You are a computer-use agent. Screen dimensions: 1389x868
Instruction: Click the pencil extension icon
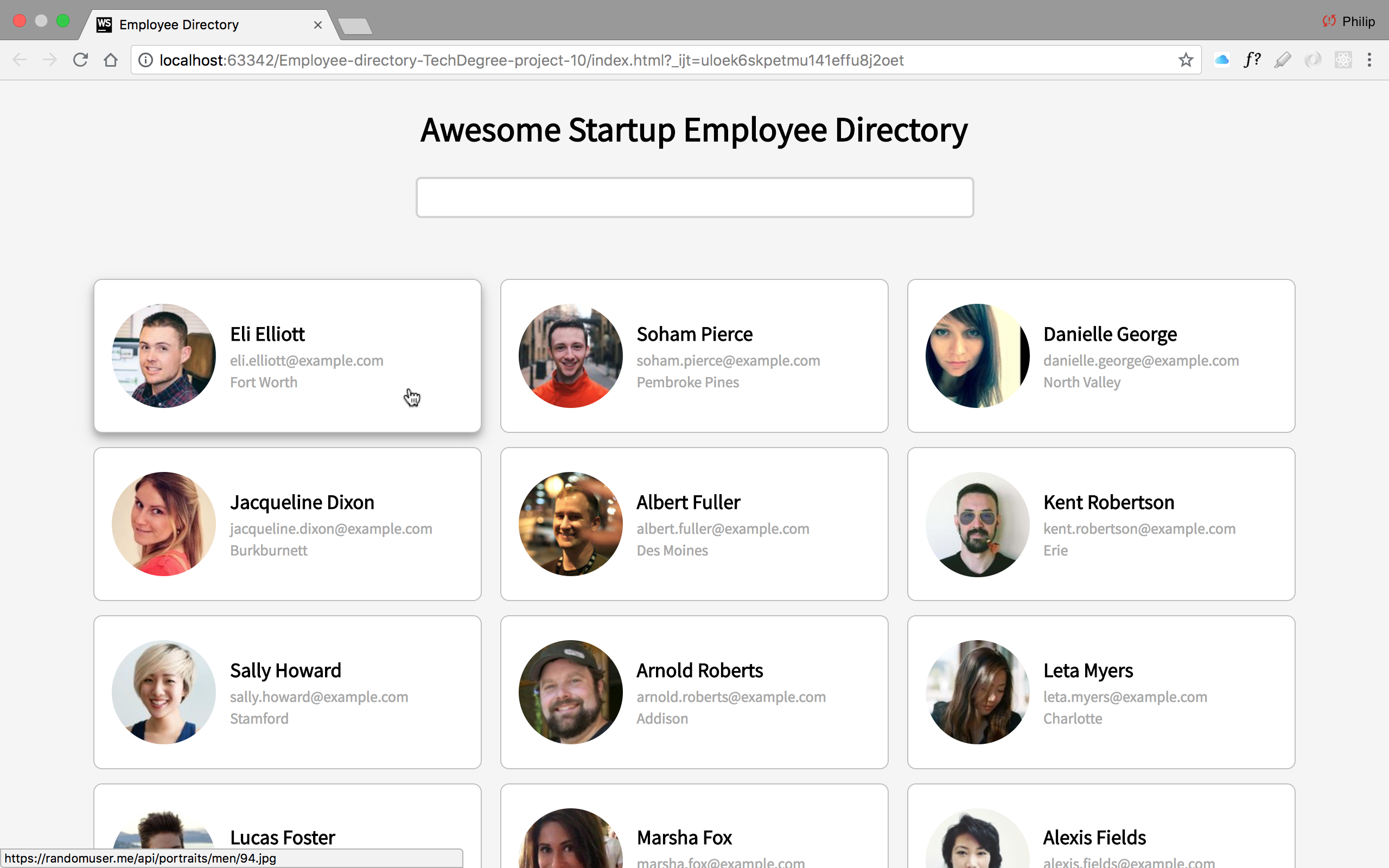1282,60
